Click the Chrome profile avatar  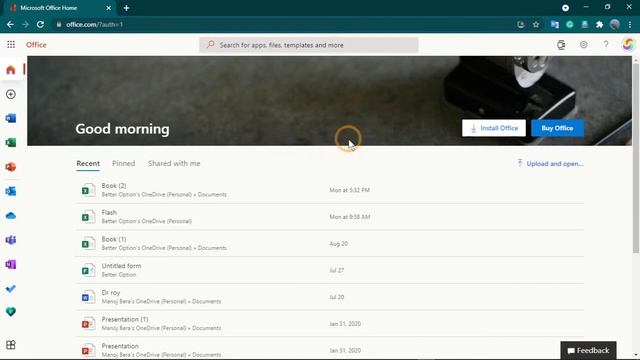click(615, 24)
